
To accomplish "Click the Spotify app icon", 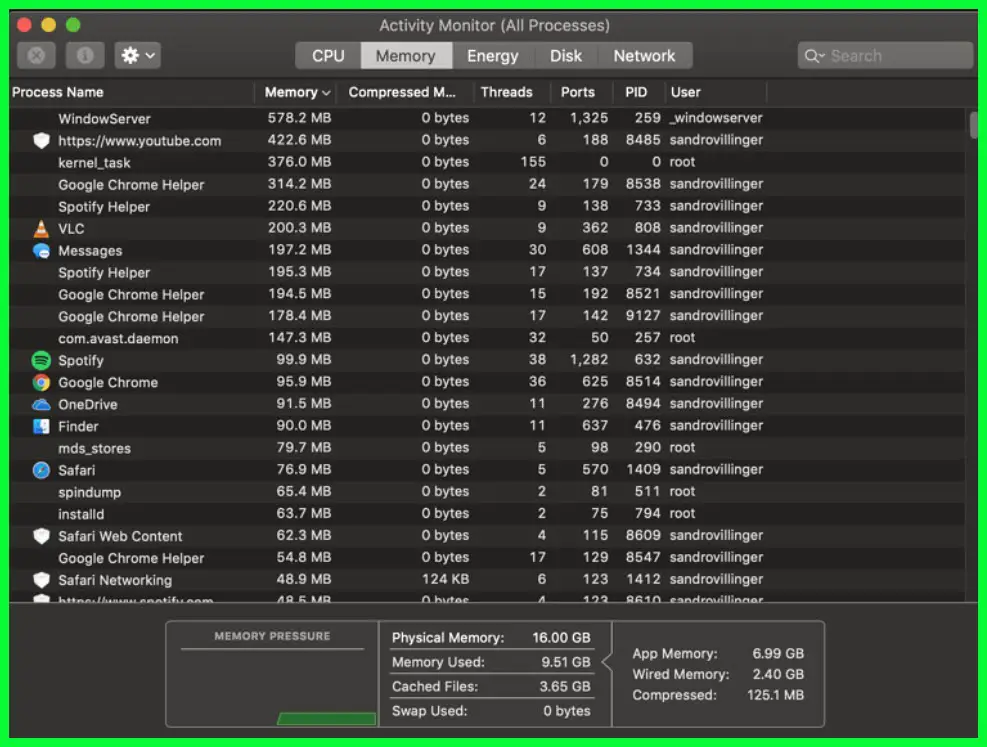I will click(41, 360).
